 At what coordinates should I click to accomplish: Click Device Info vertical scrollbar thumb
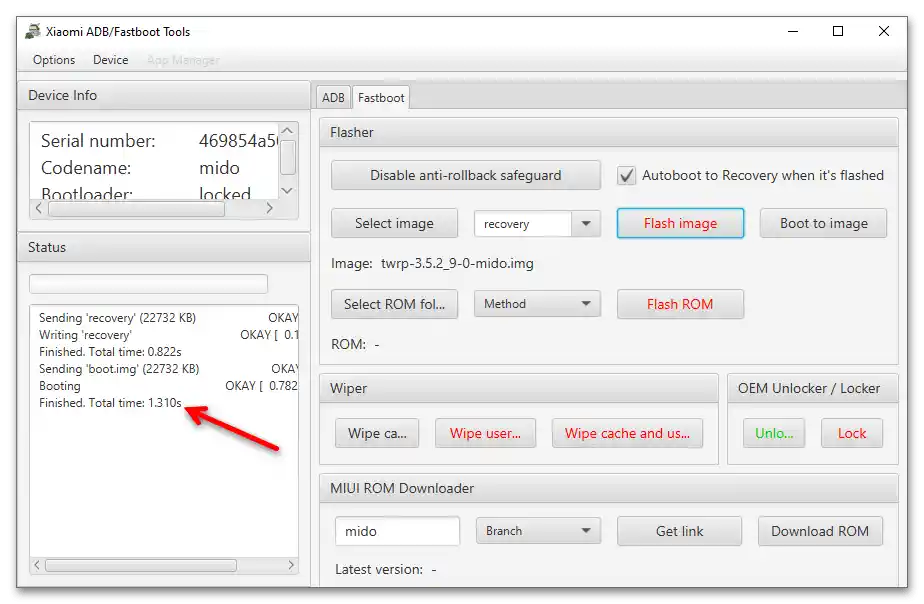288,157
